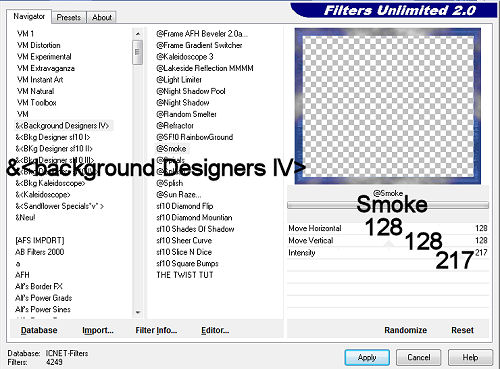Click the filter preview thumbnail
The height and width of the screenshot is (369, 500).
pyautogui.click(x=388, y=106)
